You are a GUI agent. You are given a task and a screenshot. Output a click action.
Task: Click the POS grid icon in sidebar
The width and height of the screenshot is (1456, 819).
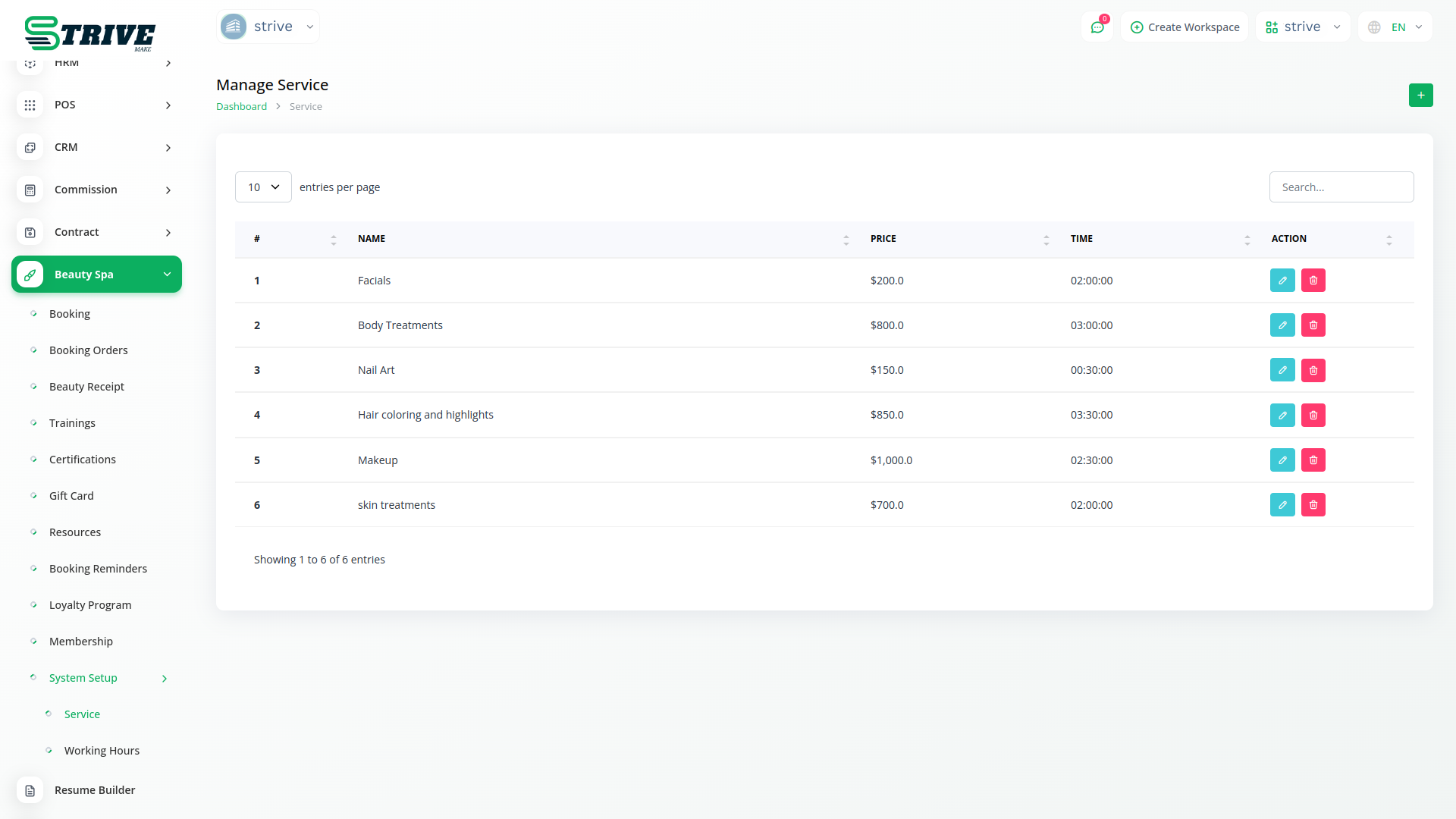point(30,105)
